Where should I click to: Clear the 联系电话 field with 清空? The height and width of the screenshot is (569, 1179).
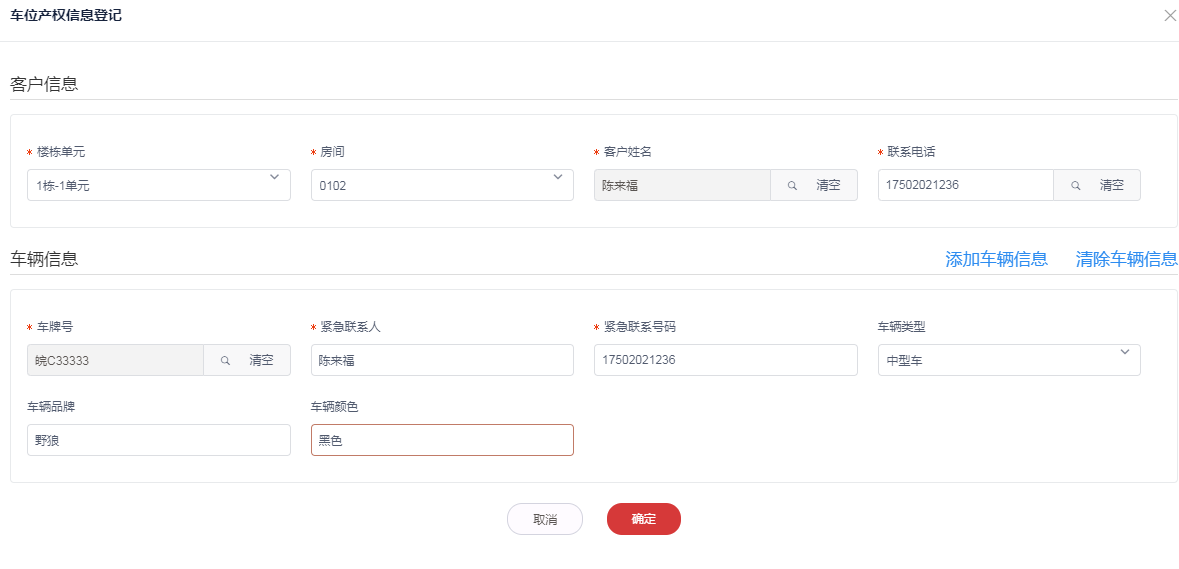[x=1112, y=185]
